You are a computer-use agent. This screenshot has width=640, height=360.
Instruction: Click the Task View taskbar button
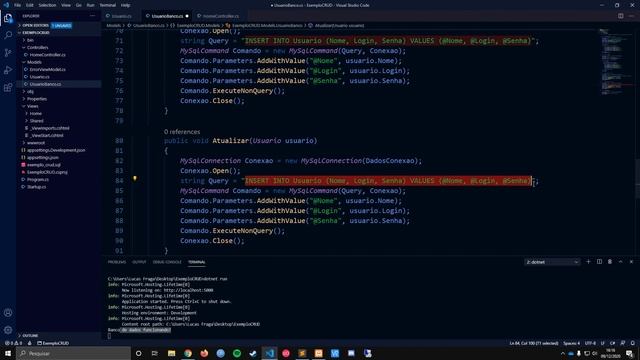pos(155,353)
